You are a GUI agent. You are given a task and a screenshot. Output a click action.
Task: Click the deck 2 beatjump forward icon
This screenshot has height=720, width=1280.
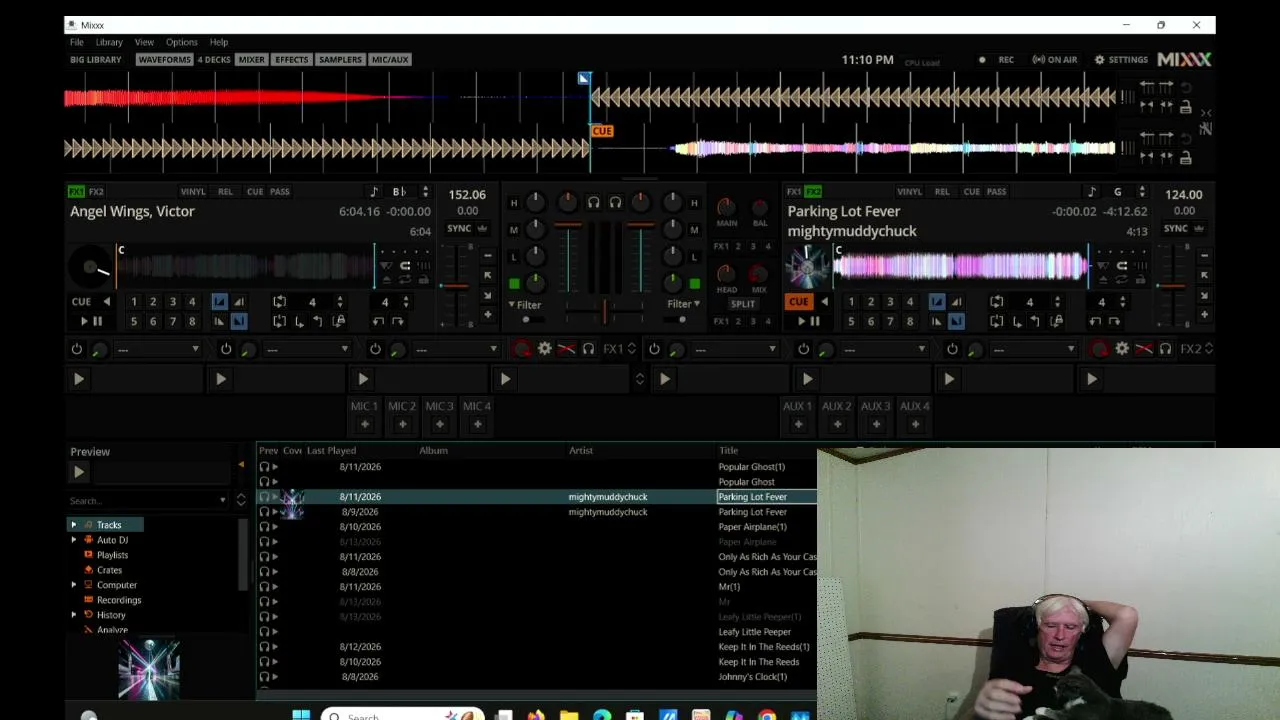click(1116, 321)
